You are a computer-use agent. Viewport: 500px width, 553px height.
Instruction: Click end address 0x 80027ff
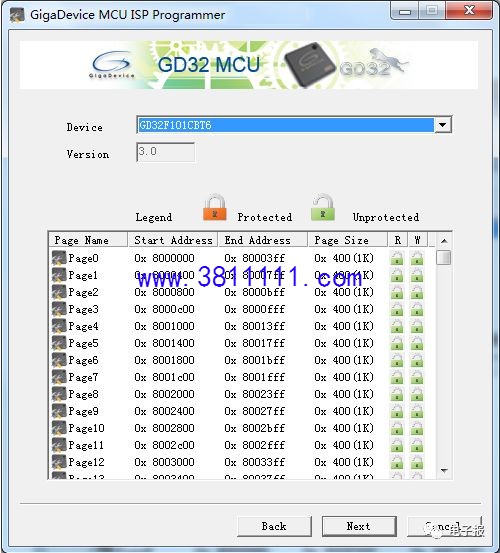[x=255, y=411]
